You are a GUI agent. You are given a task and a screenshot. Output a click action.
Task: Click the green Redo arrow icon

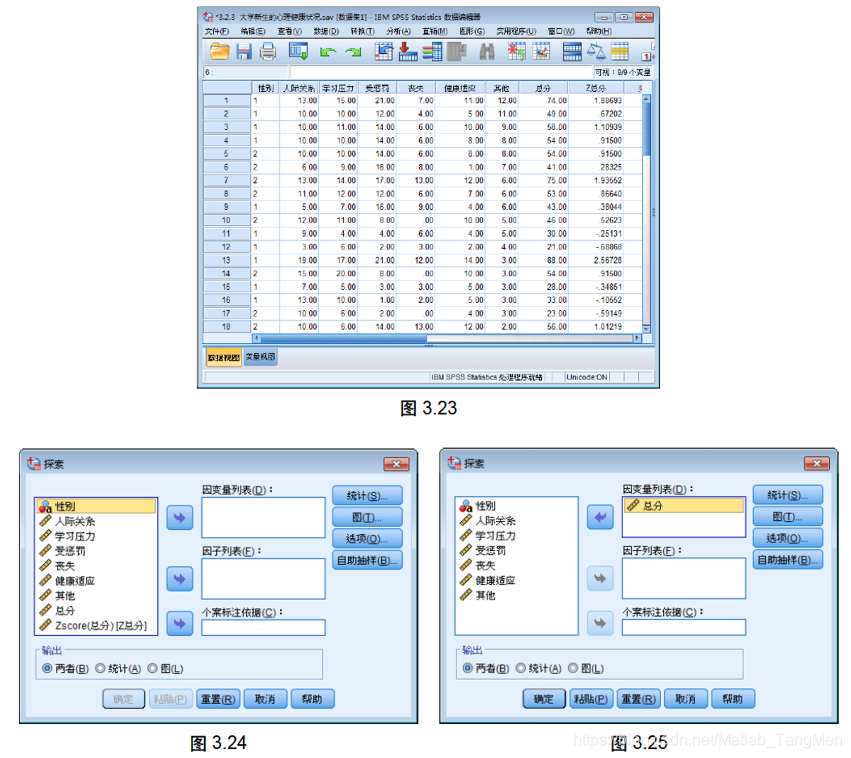(x=353, y=52)
